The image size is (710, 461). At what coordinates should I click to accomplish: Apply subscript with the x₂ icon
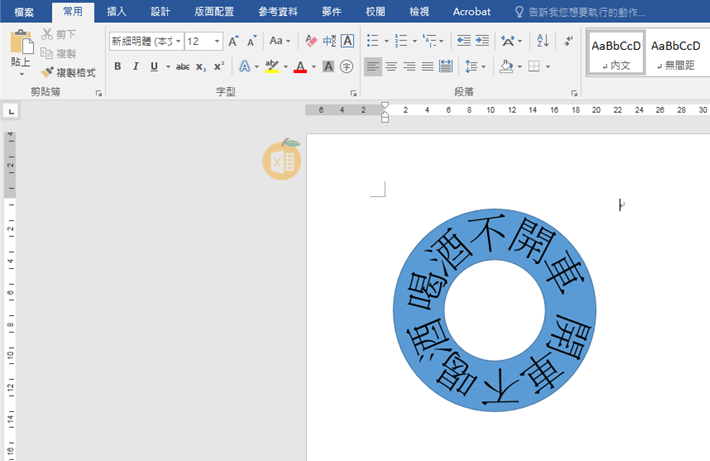pyautogui.click(x=201, y=67)
